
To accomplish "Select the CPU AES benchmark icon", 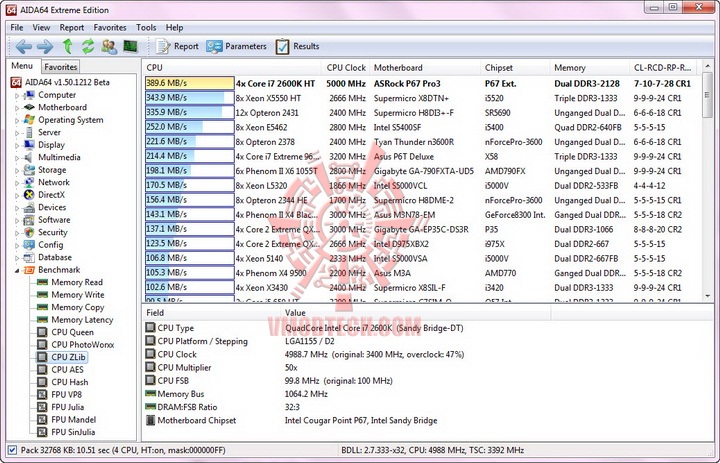I will (42, 369).
